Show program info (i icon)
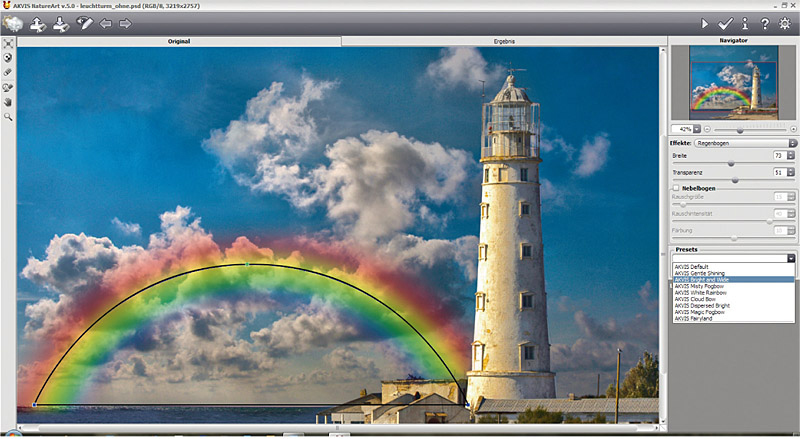Screen dimensions: 800x439 [x=745, y=23]
